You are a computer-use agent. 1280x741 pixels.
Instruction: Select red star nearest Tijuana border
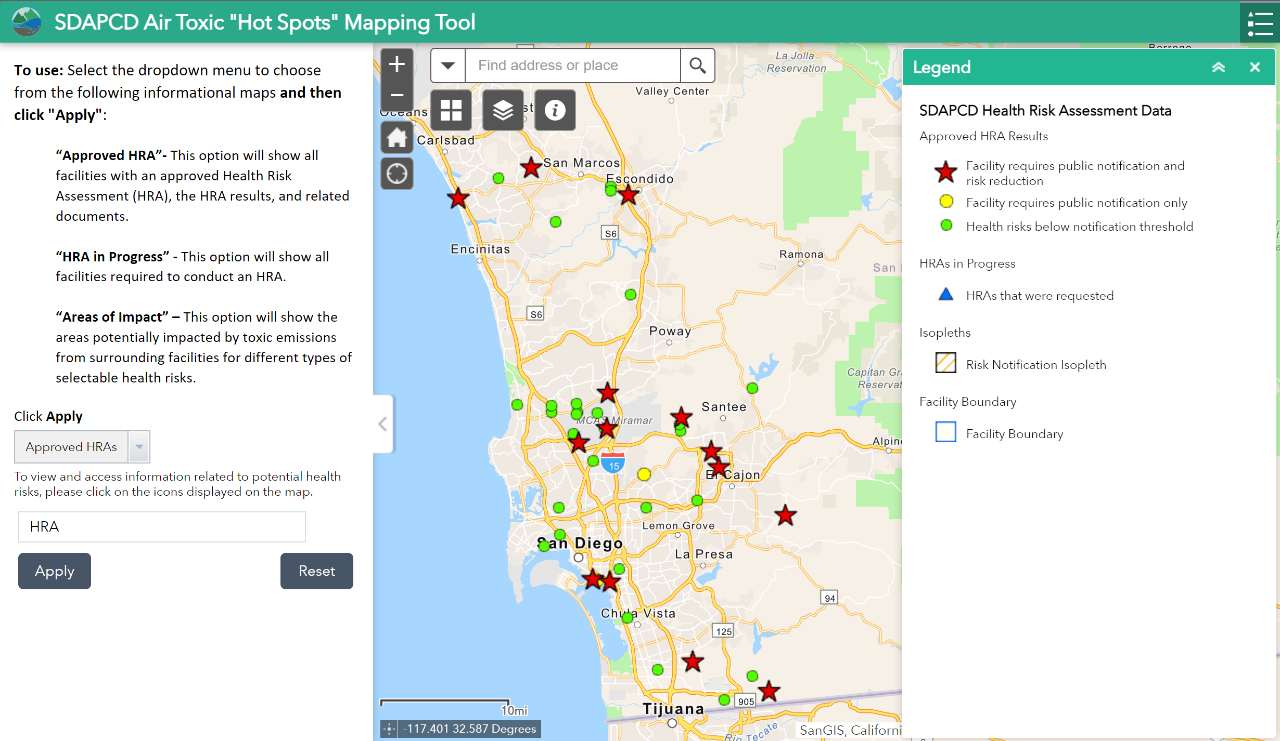[x=768, y=691]
